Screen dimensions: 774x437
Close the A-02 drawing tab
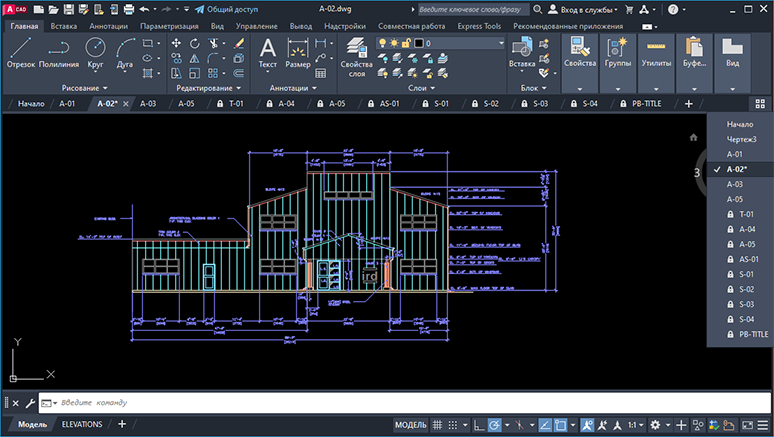[125, 104]
